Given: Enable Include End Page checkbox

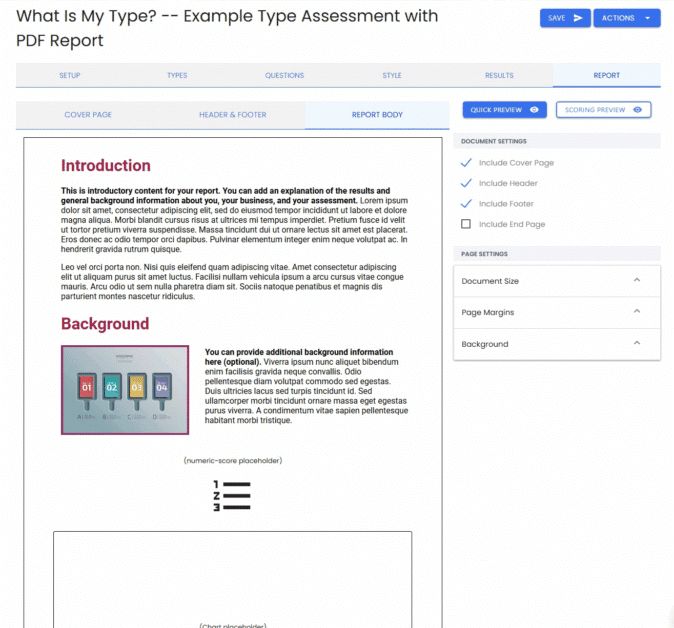Looking at the screenshot, I should [466, 224].
